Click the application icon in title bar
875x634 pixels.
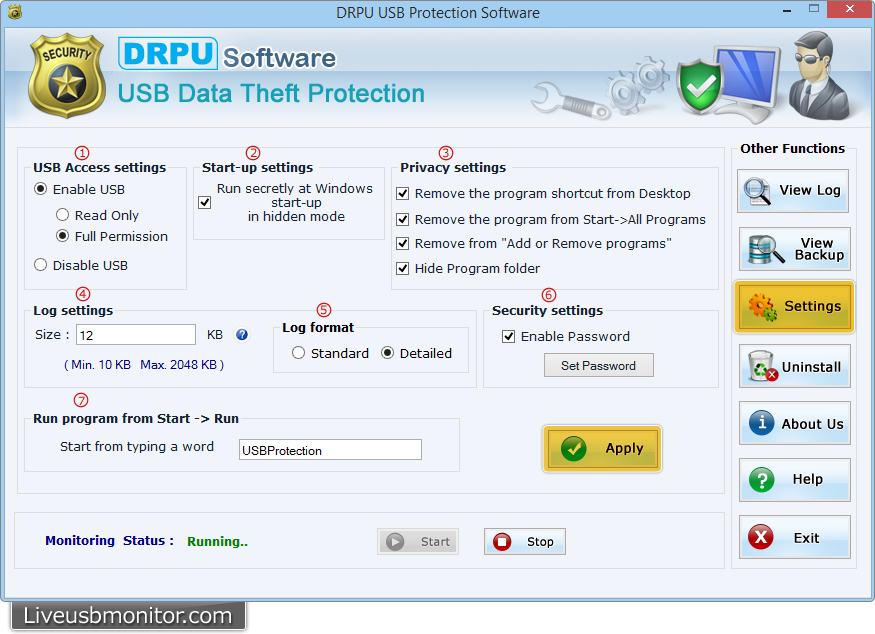point(15,12)
